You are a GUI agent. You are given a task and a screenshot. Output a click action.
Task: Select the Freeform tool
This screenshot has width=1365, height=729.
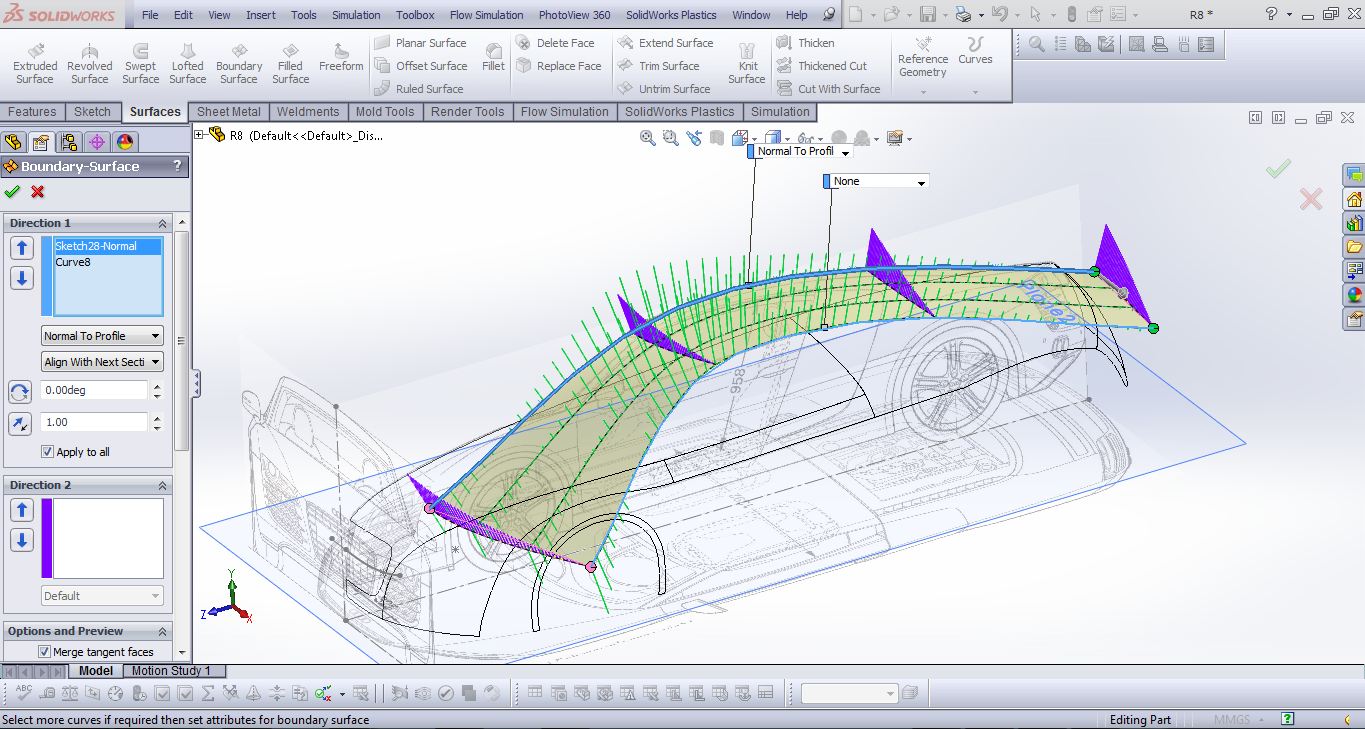pos(341,58)
